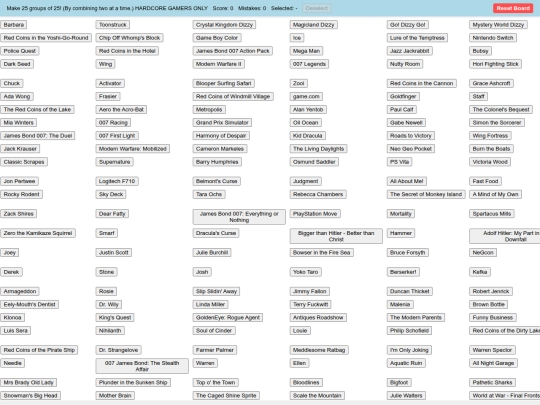Screen dimensions: 540x405
Task: Choose the Magicland Dizzy tile
Action: 313,25
